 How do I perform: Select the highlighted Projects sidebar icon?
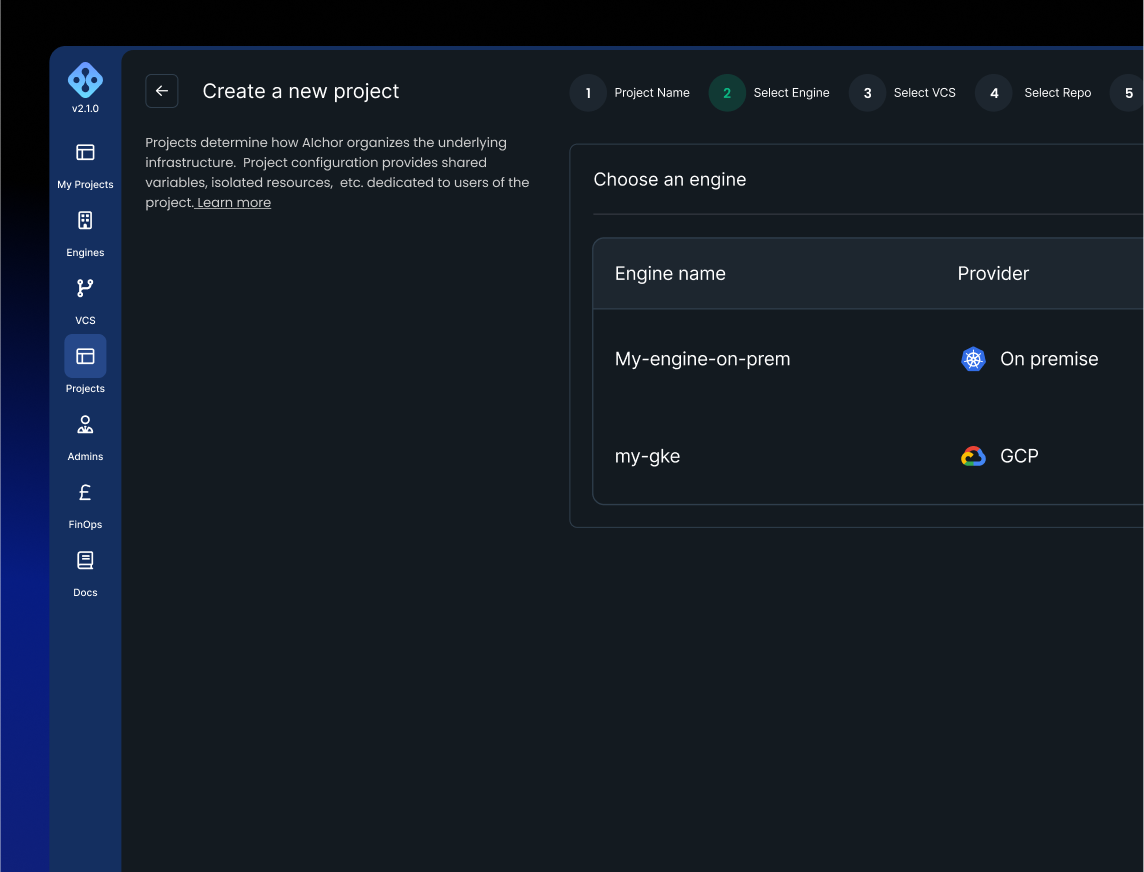[85, 356]
